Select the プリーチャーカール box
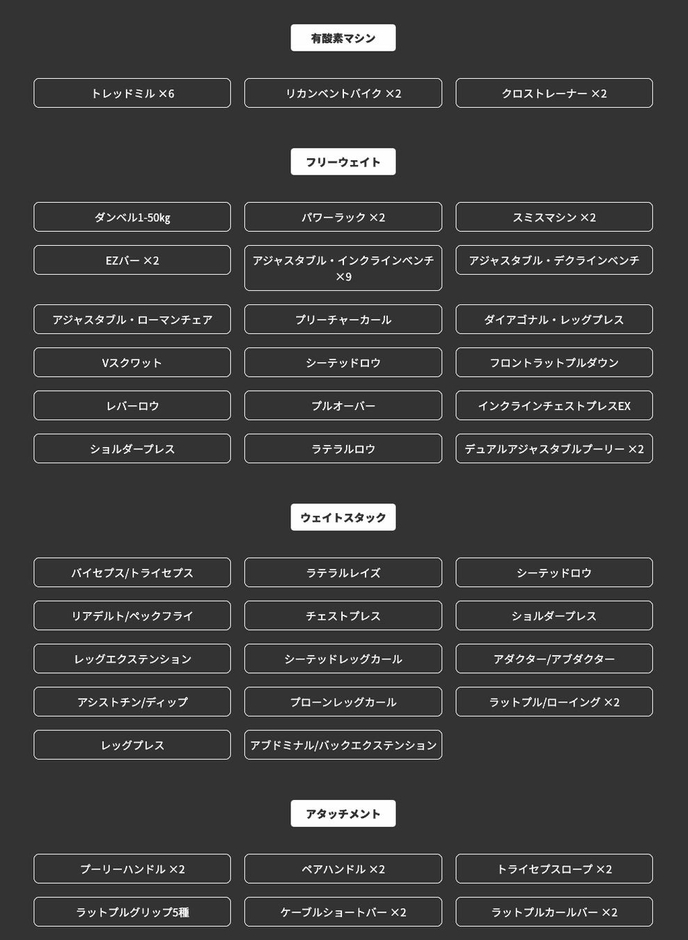The height and width of the screenshot is (940, 688). (x=343, y=319)
